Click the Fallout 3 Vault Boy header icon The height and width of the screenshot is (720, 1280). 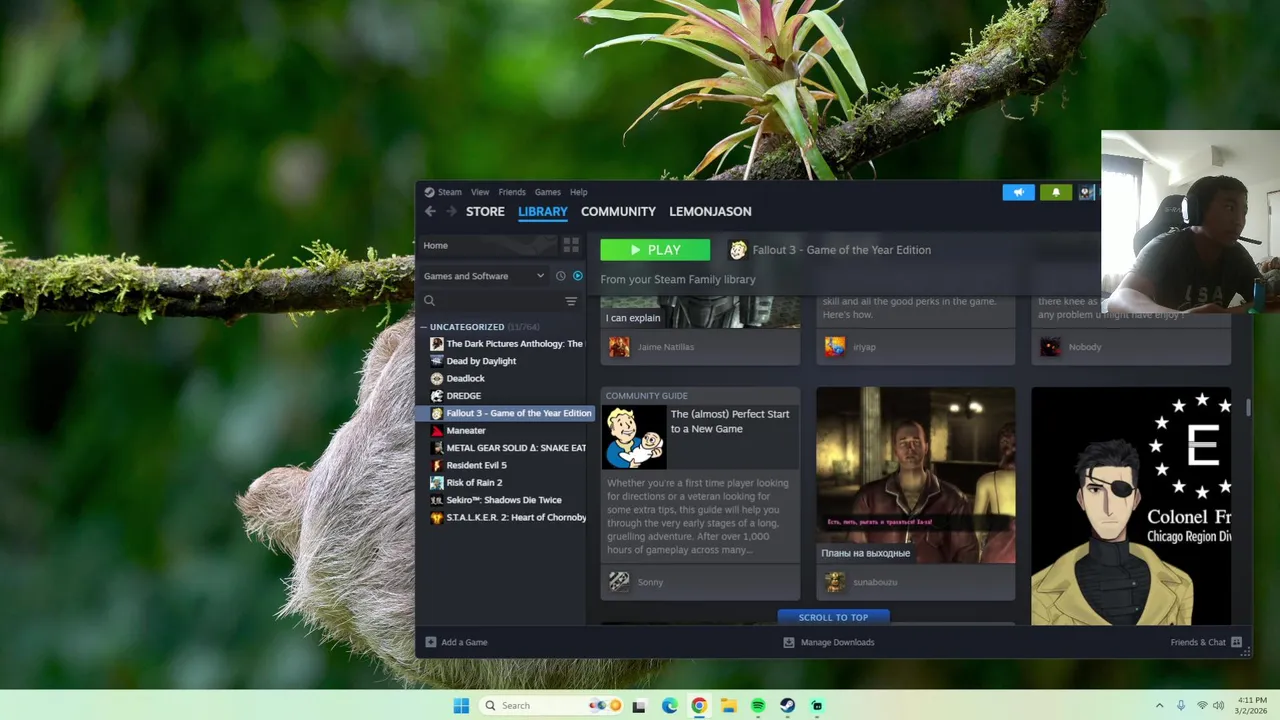738,250
